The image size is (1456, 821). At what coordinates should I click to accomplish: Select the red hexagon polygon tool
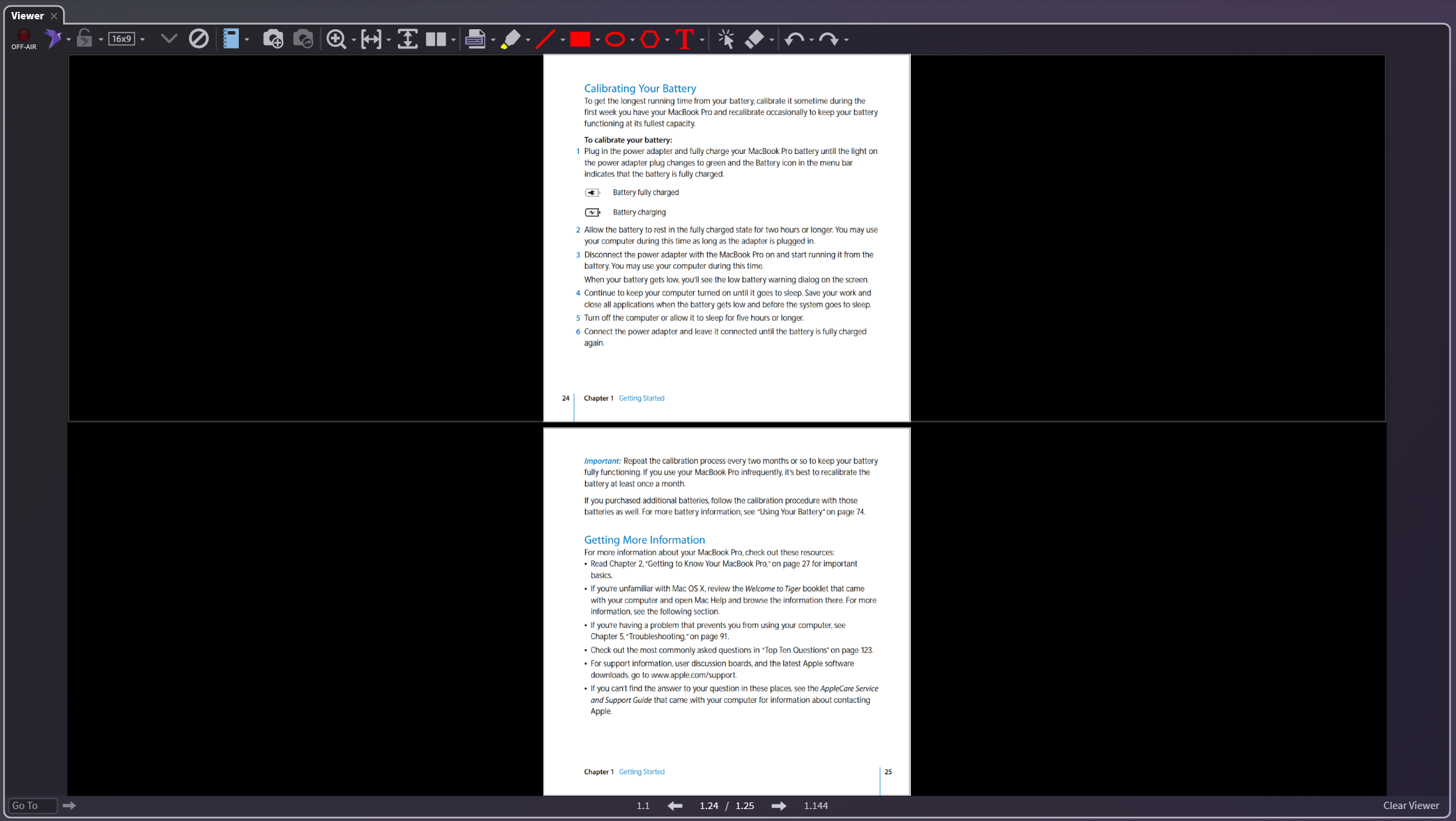pyautogui.click(x=650, y=39)
